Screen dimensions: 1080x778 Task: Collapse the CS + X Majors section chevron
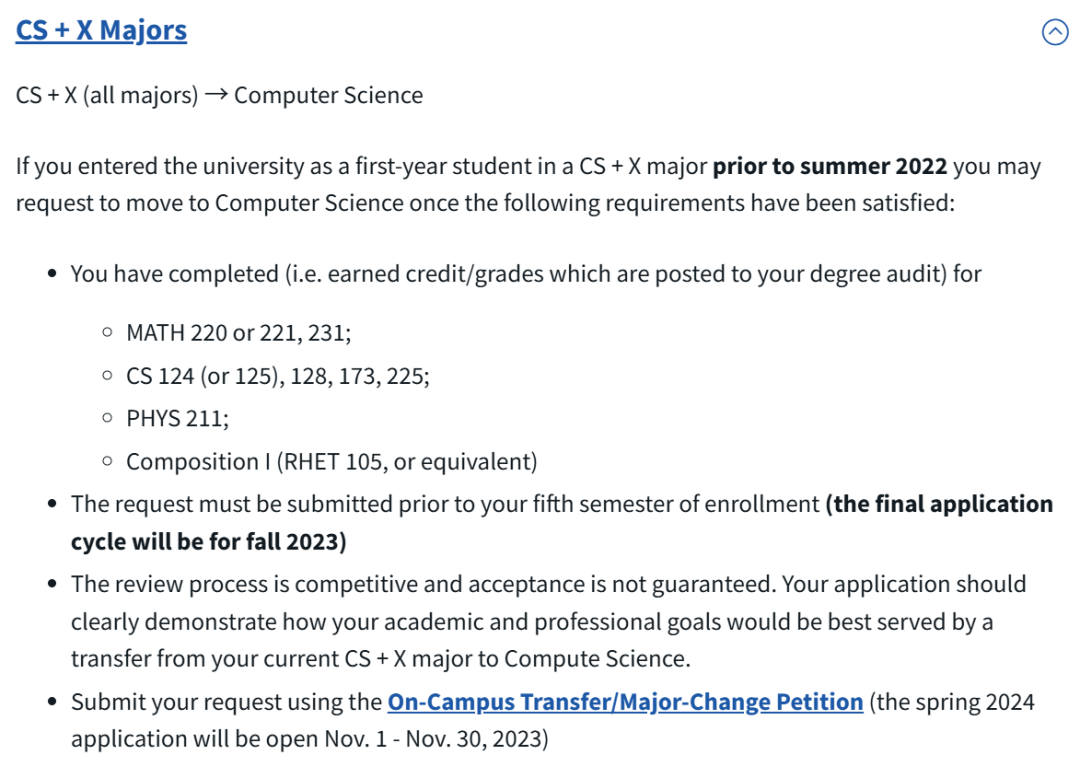pyautogui.click(x=1055, y=33)
